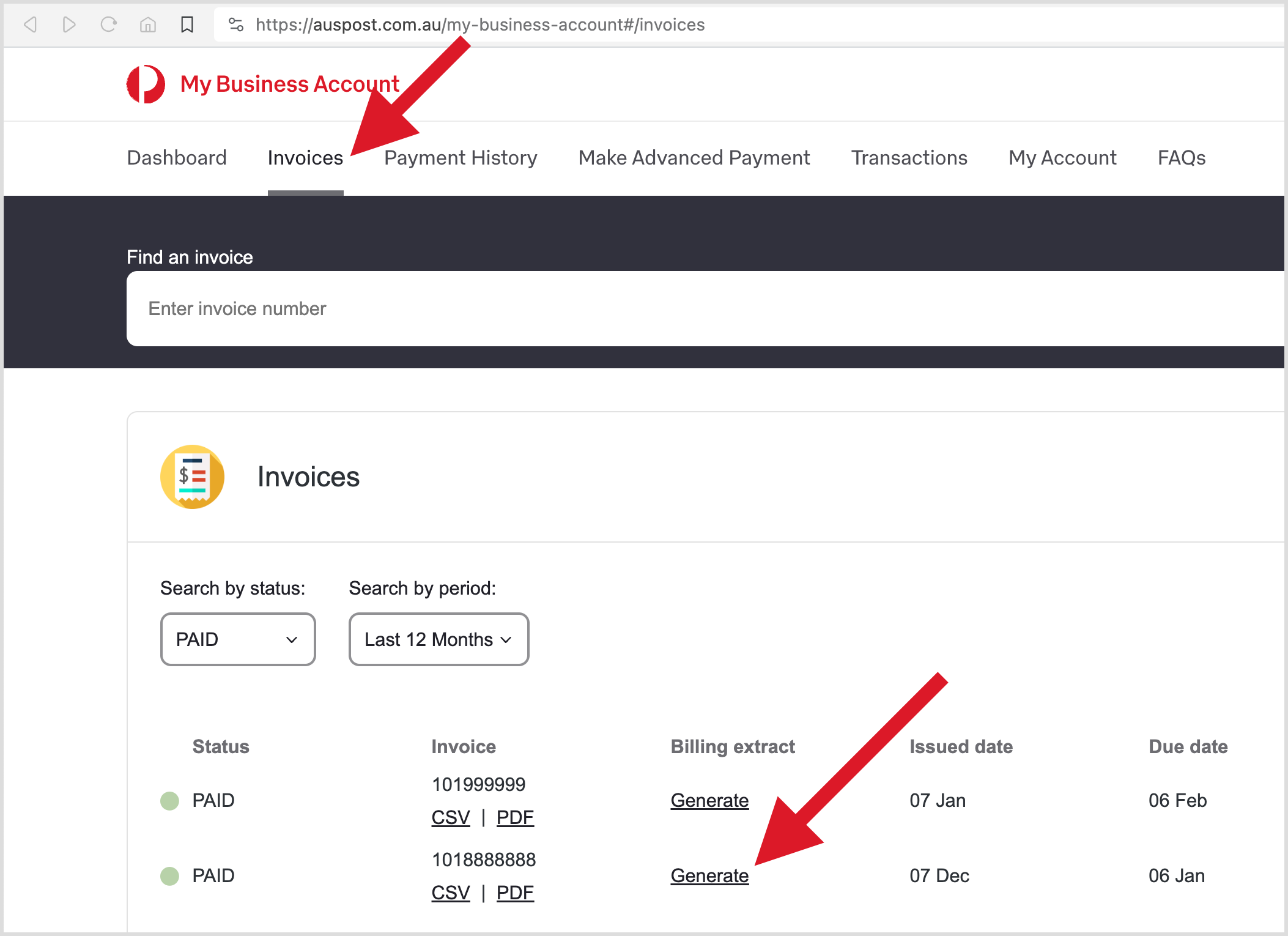This screenshot has width=1288, height=936.
Task: Open the PAID status filter dropdown
Action: [238, 639]
